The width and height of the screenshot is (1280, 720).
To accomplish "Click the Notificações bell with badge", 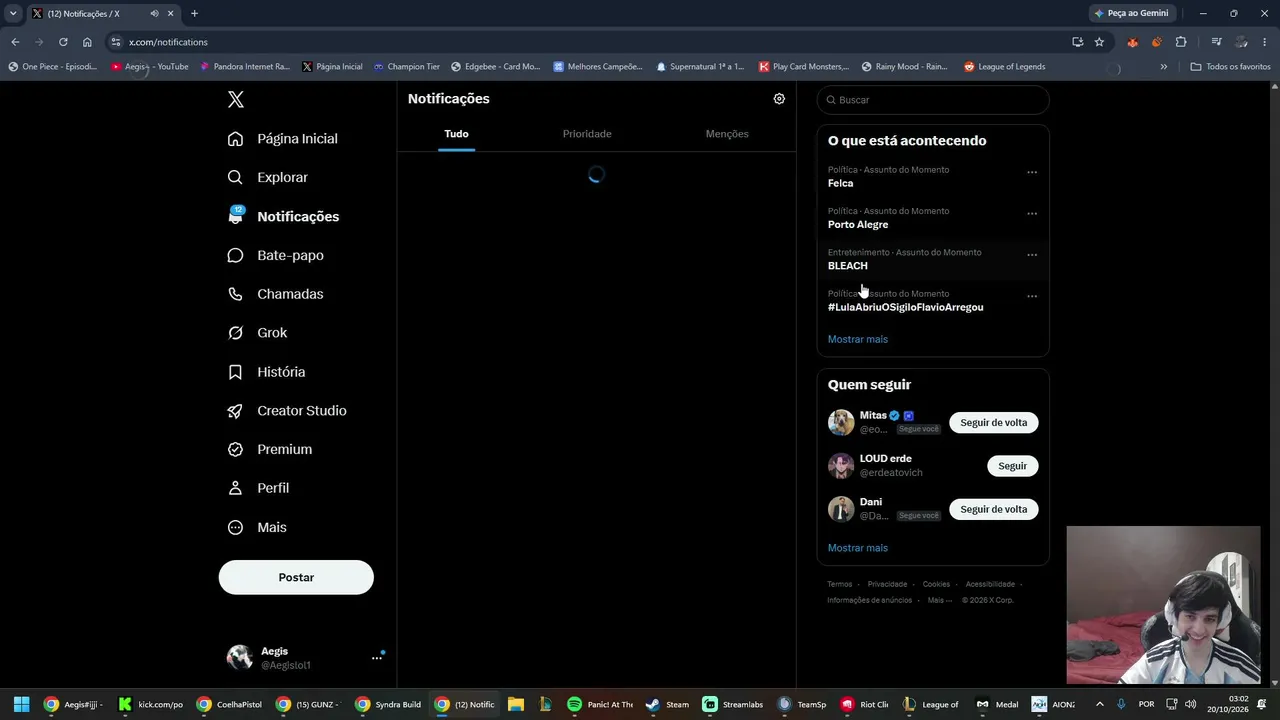I will tap(235, 216).
